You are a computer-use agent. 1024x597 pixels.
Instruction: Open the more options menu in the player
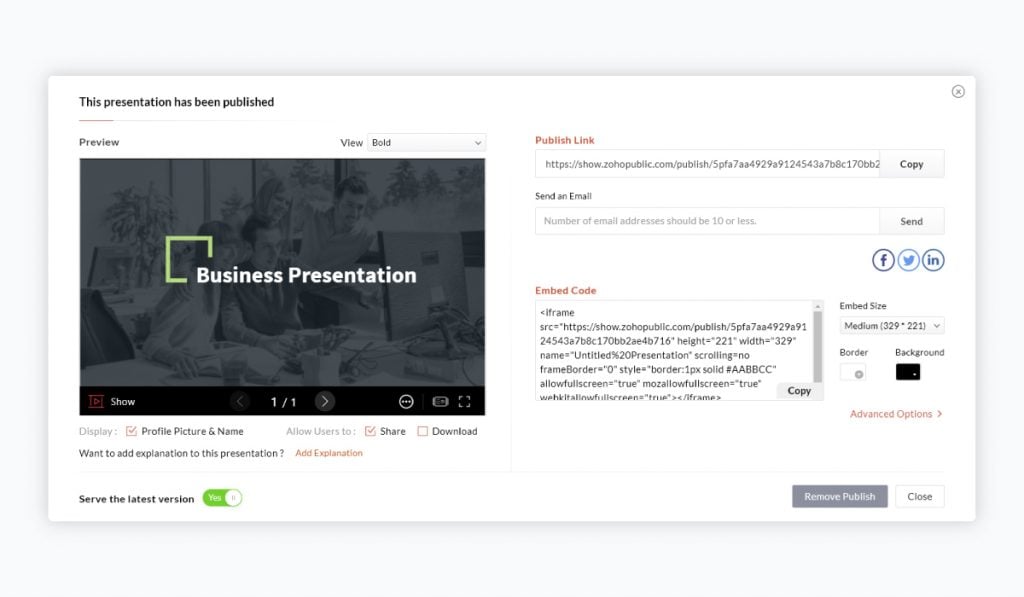[406, 401]
